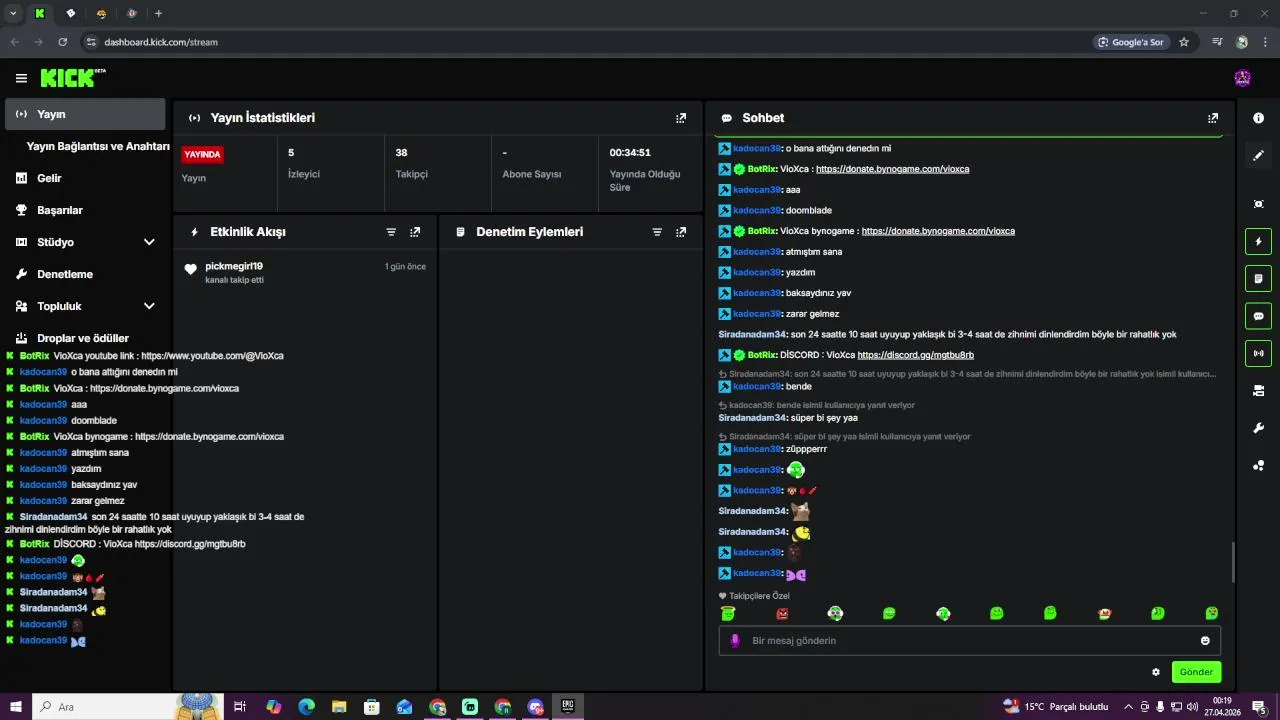The height and width of the screenshot is (720, 1280).
Task: Open the wrench tools icon in the right sidebar
Action: pyautogui.click(x=1258, y=428)
